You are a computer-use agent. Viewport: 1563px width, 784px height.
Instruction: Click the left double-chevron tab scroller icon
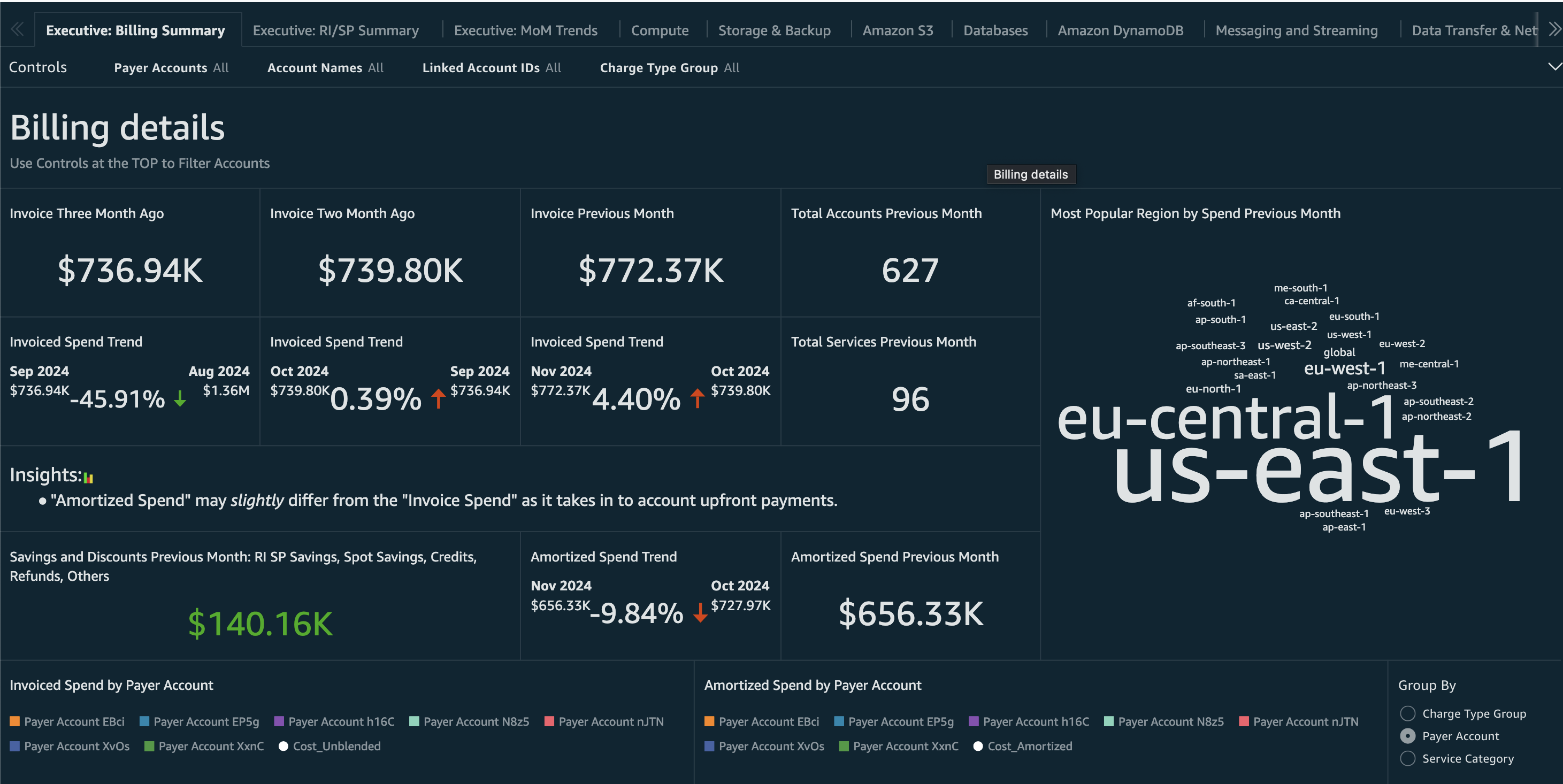click(x=17, y=29)
